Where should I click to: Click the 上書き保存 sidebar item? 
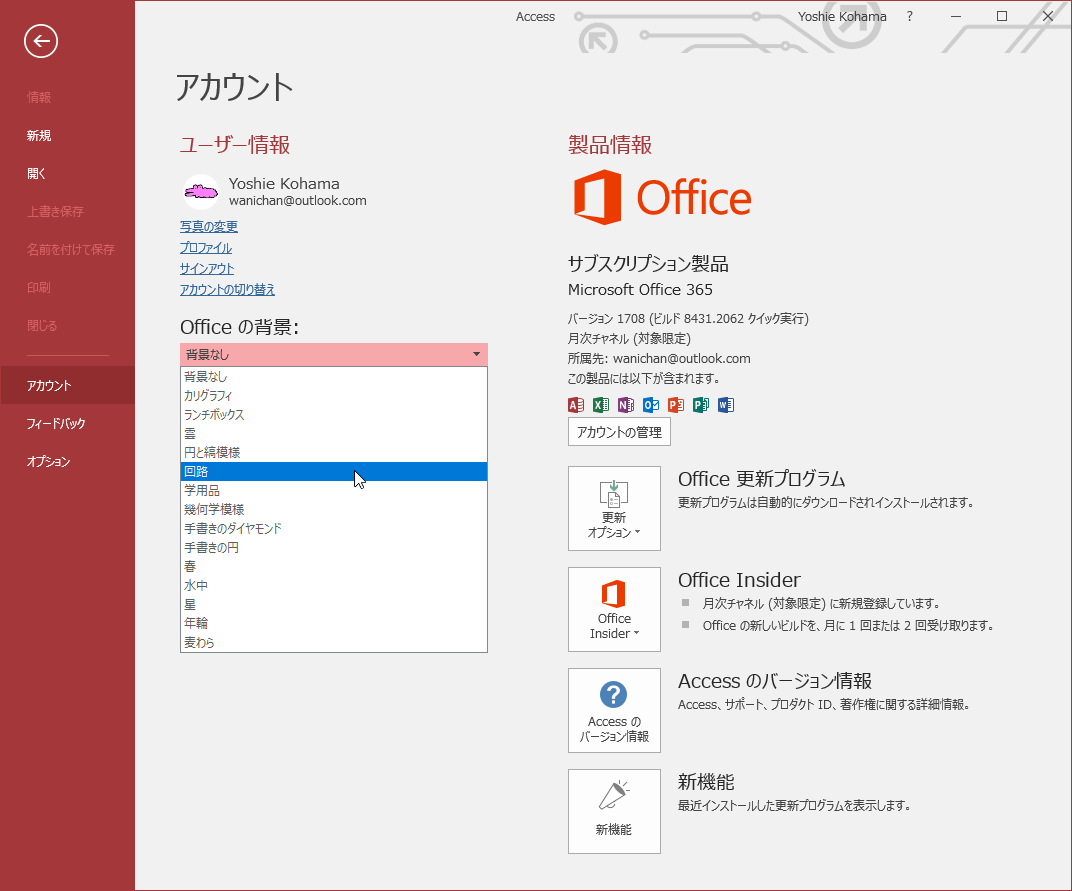click(x=67, y=211)
